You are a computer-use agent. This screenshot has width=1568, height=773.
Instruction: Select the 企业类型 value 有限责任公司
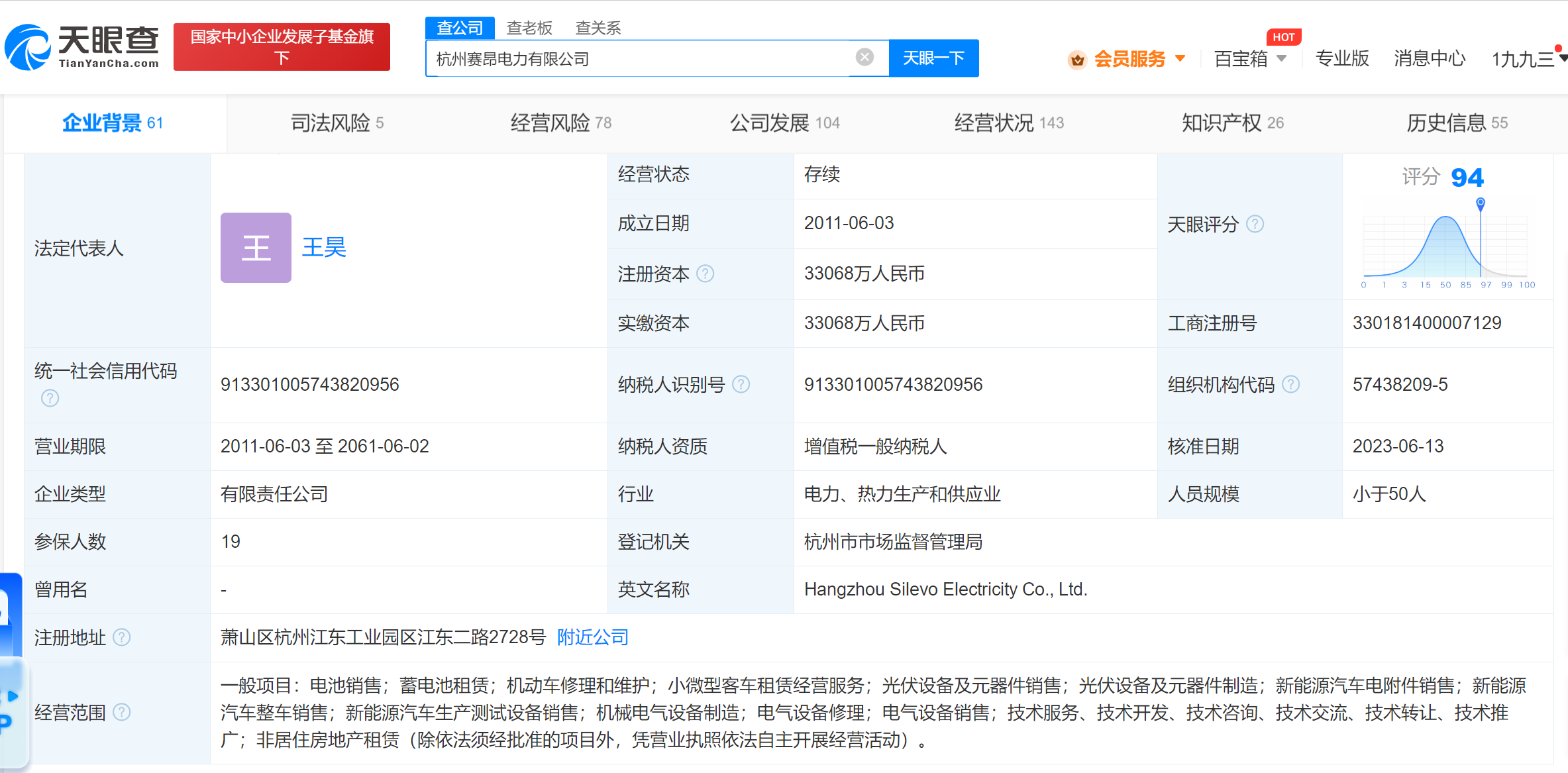click(x=274, y=494)
